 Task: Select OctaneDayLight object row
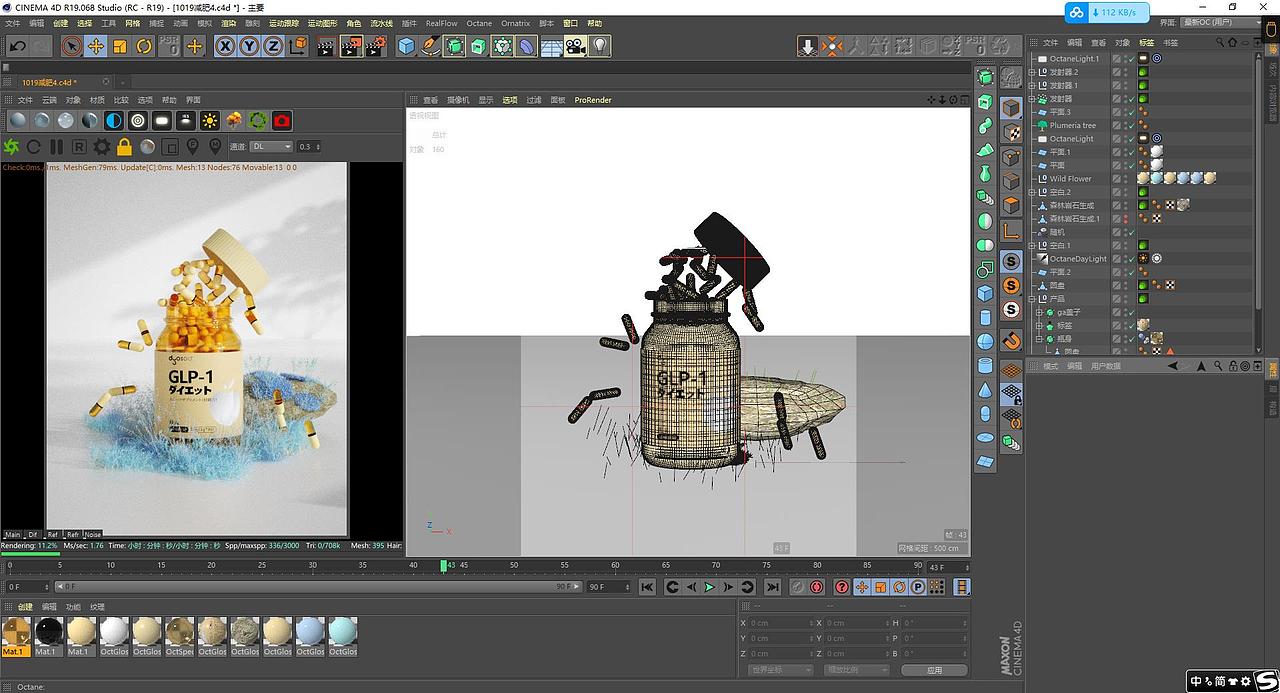[1078, 258]
